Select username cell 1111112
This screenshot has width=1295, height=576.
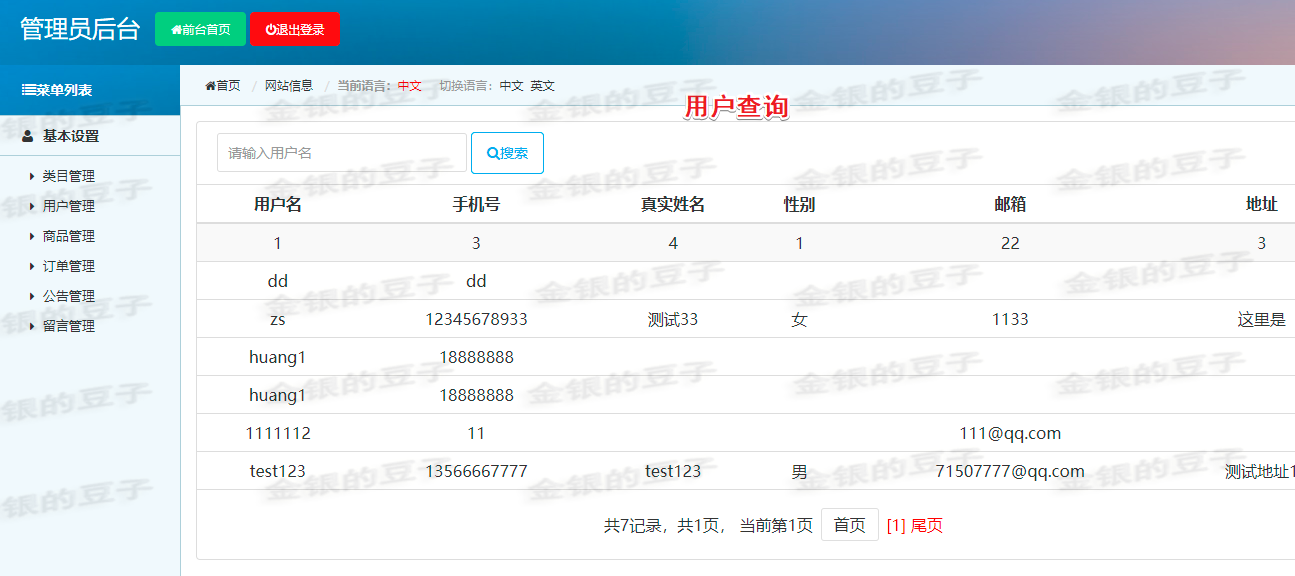point(278,433)
